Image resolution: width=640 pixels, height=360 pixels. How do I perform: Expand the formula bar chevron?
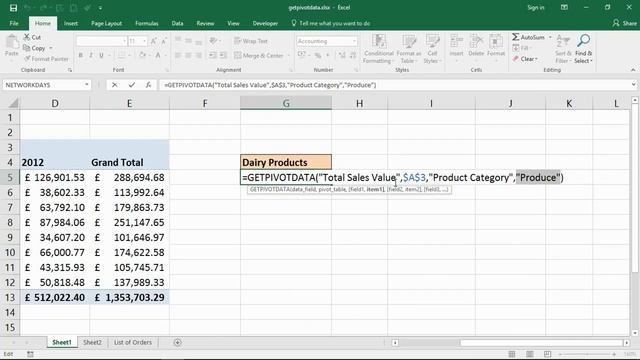(x=633, y=85)
